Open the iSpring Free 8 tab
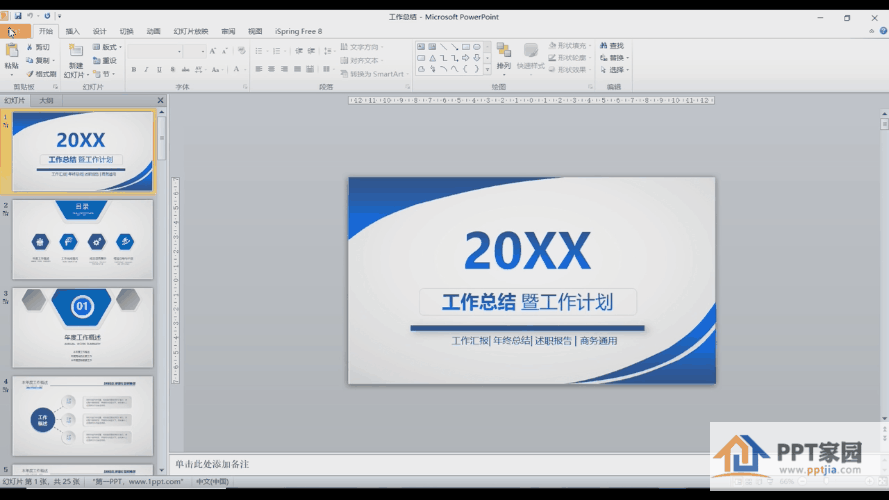Viewport: 889px width, 500px height. click(298, 31)
